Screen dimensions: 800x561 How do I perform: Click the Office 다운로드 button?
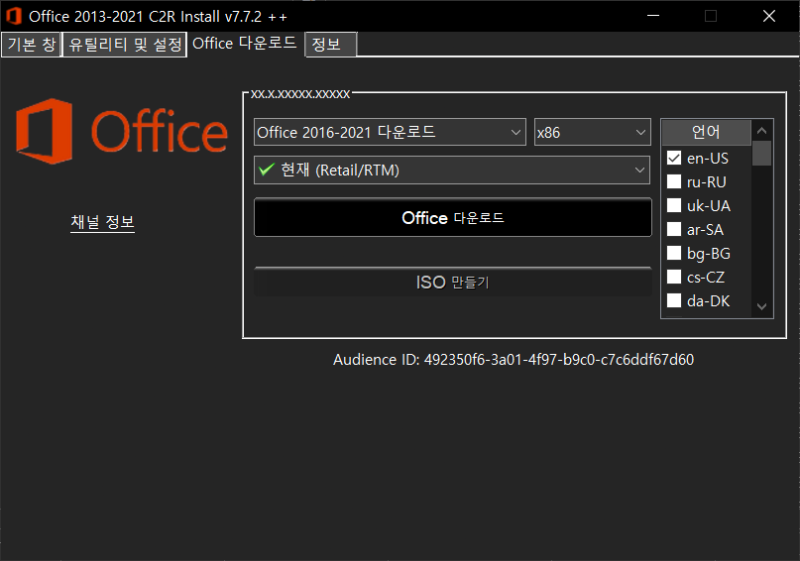[453, 218]
